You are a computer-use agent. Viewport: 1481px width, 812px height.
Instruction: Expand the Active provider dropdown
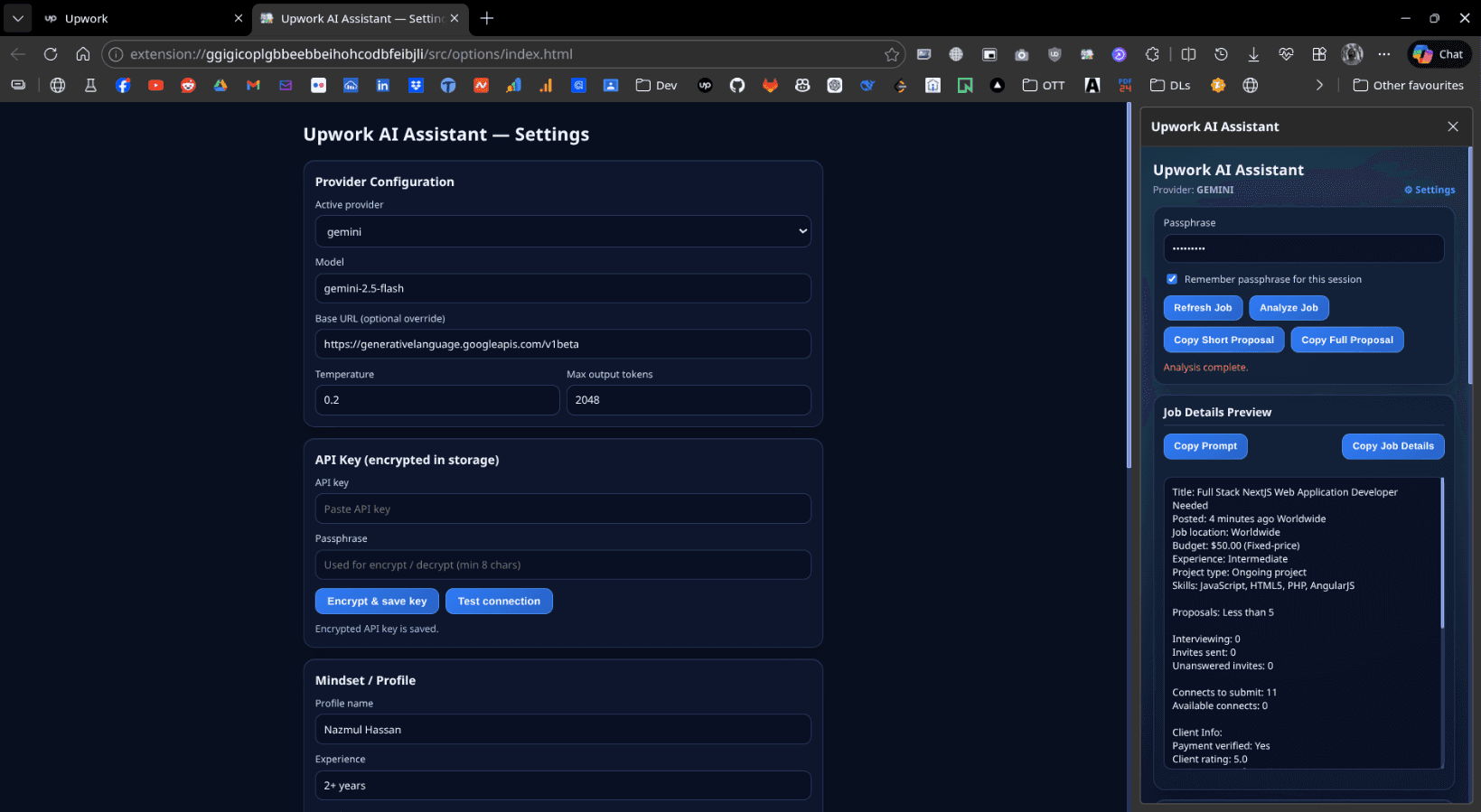click(x=562, y=231)
